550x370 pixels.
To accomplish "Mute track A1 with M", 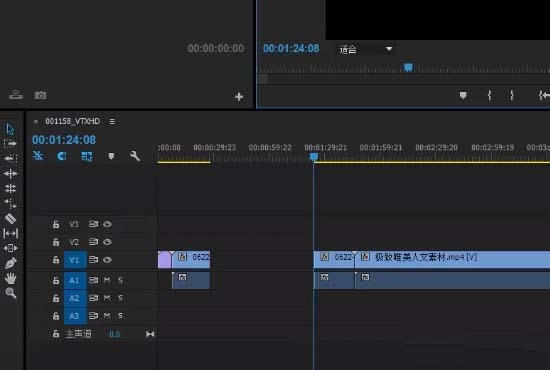I will point(107,280).
